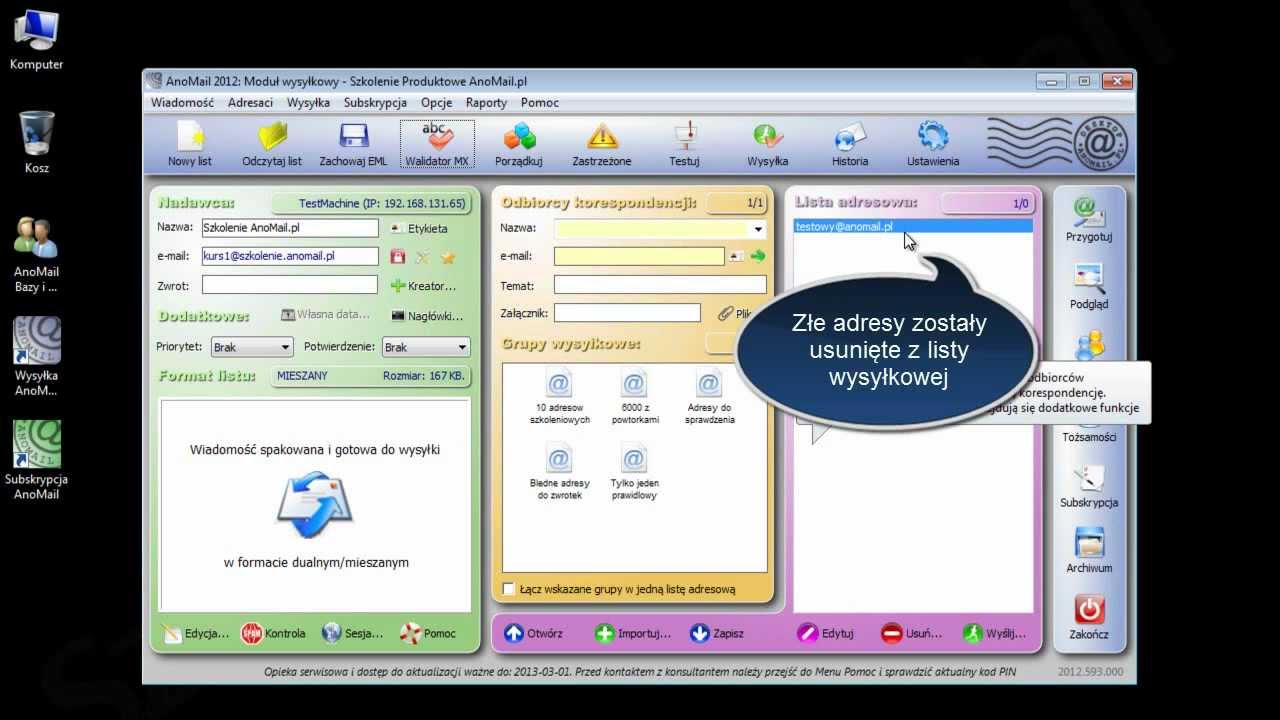The height and width of the screenshot is (720, 1280).
Task: Click the Importuj button
Action: tap(633, 633)
